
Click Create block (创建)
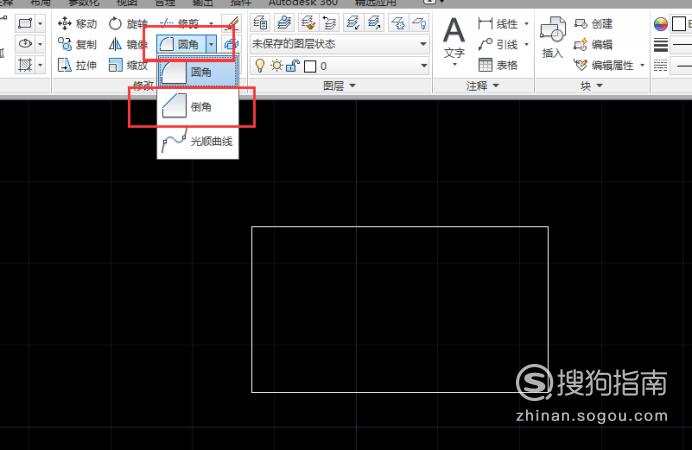tap(594, 23)
